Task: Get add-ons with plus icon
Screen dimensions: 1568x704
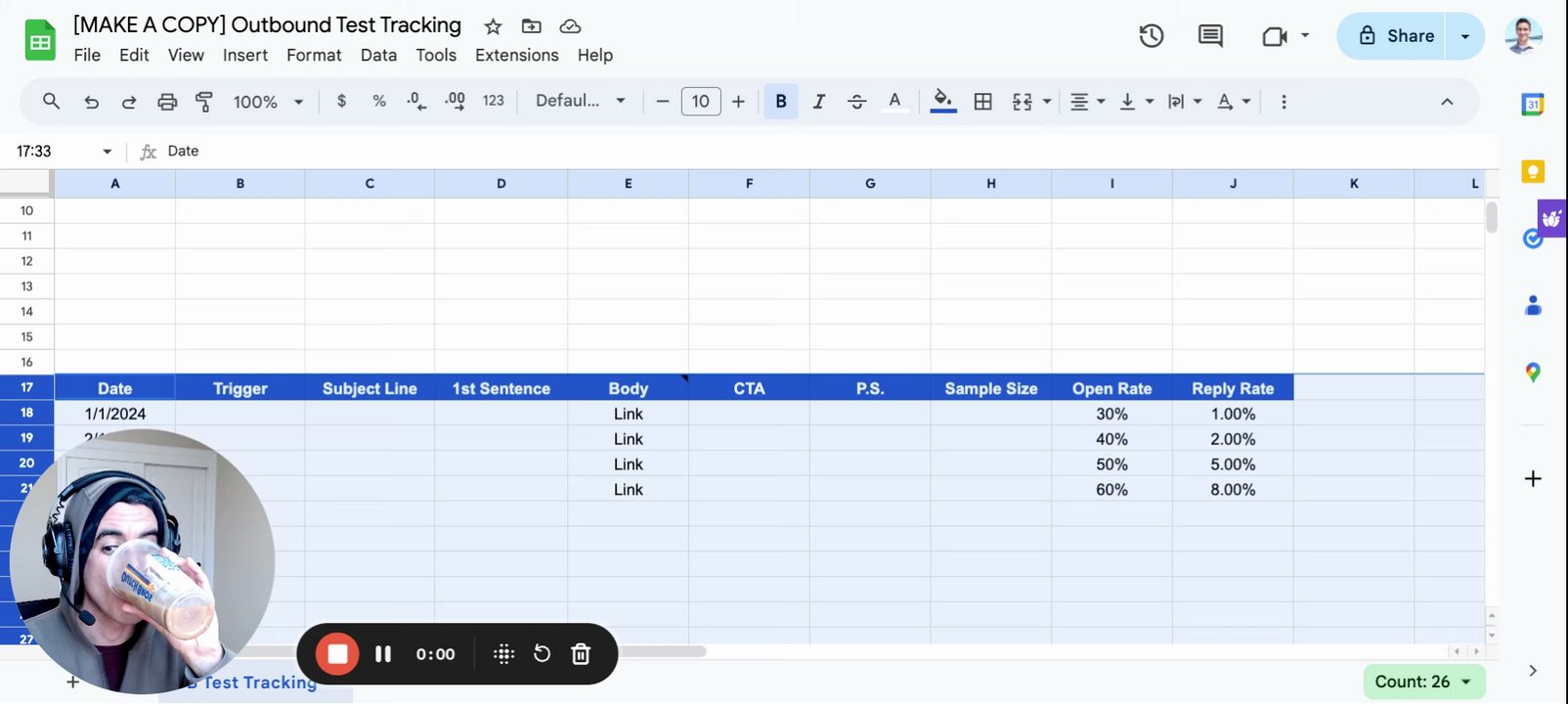Action: coord(1533,478)
